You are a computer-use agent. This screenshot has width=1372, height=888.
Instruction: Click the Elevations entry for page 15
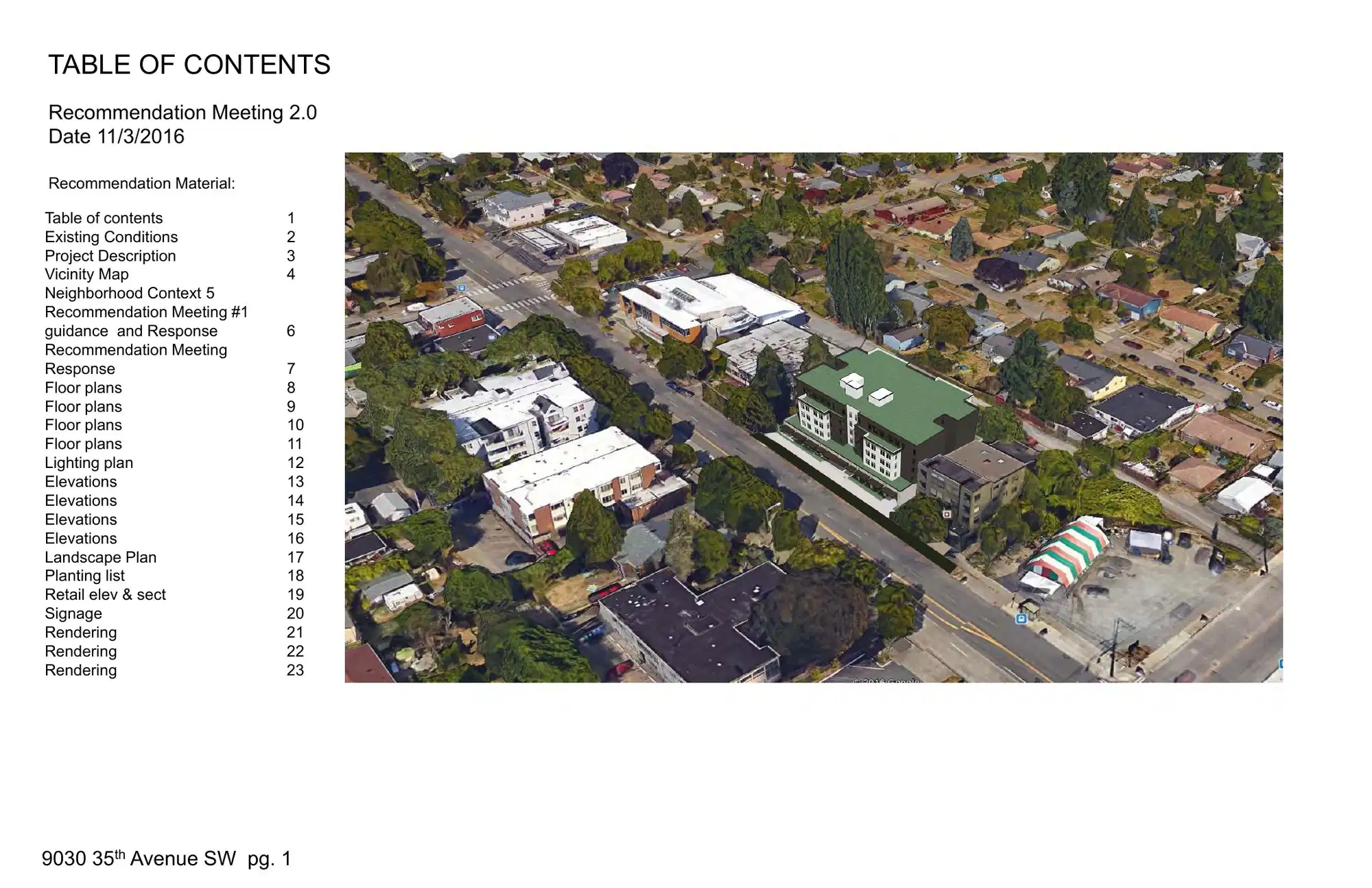click(80, 519)
